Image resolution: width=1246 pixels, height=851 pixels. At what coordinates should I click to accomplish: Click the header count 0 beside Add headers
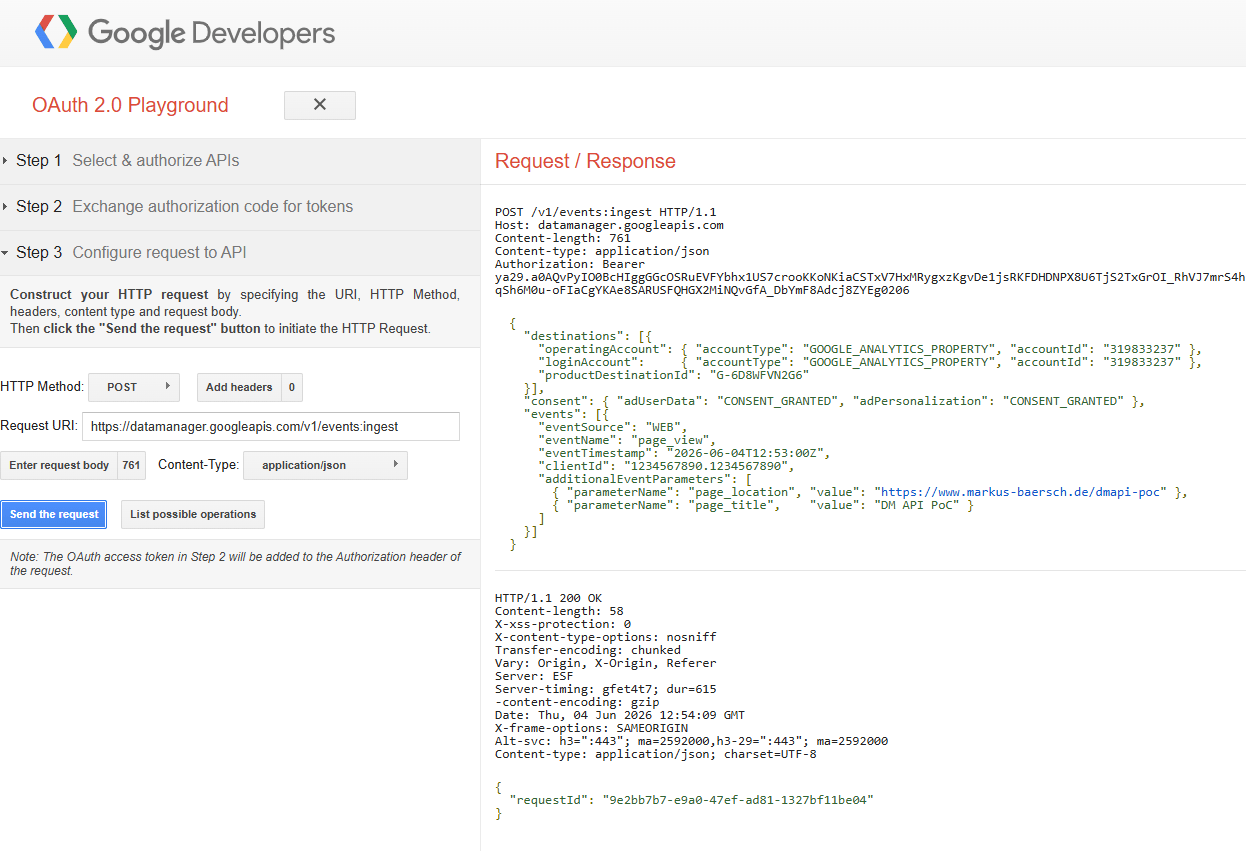click(291, 387)
